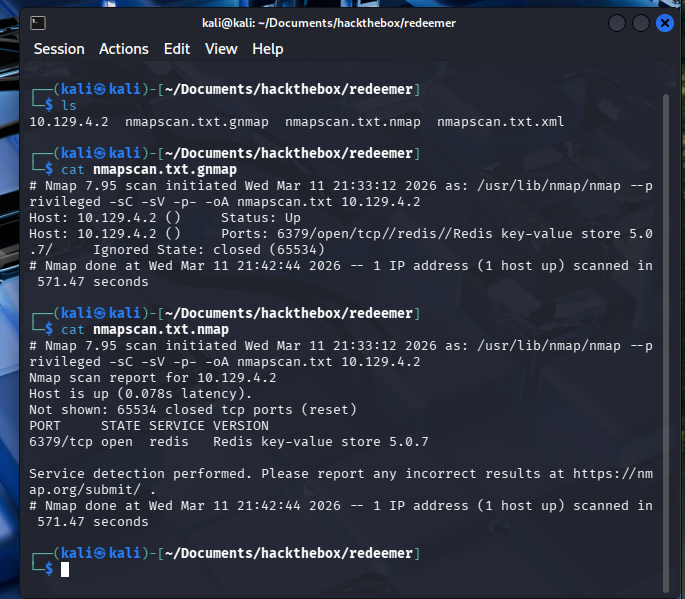Click nmapscan.txt.nmap in ls output

353,121
